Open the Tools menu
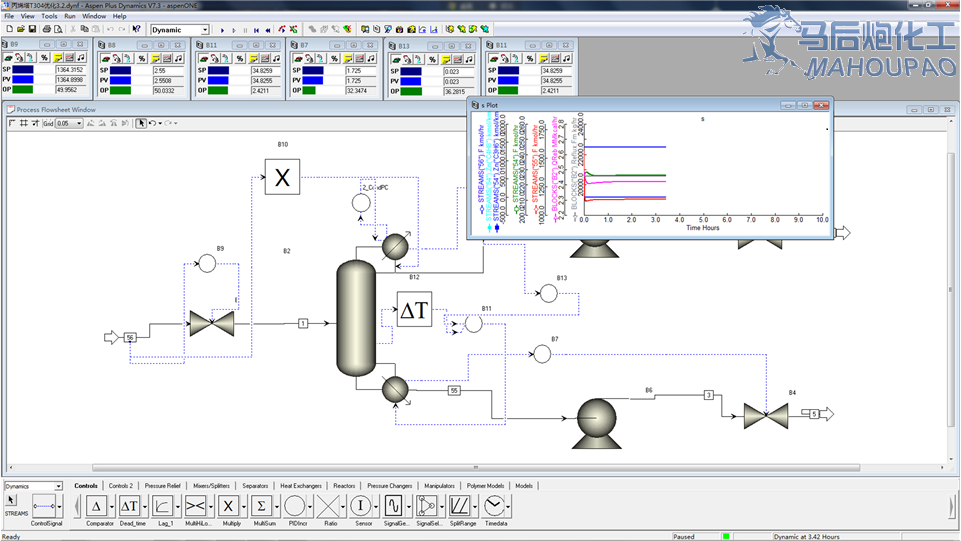The height and width of the screenshot is (541, 961). (49, 16)
